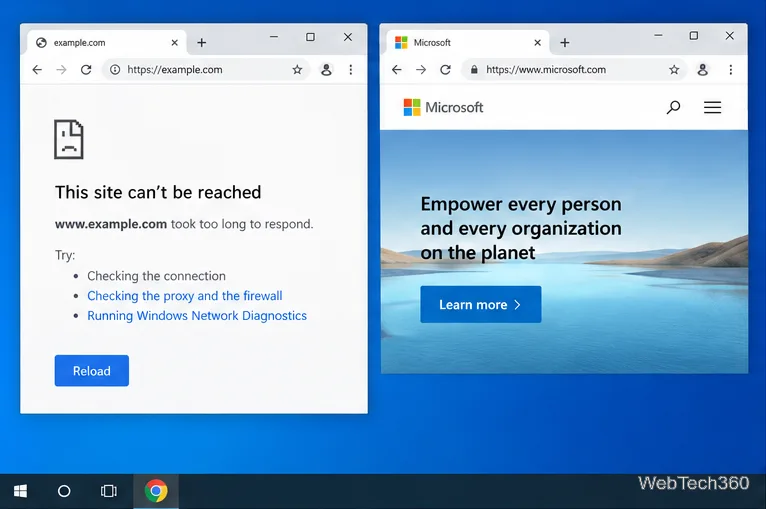This screenshot has height=509, width=766.
Task: Close the example.com tab
Action: [174, 43]
